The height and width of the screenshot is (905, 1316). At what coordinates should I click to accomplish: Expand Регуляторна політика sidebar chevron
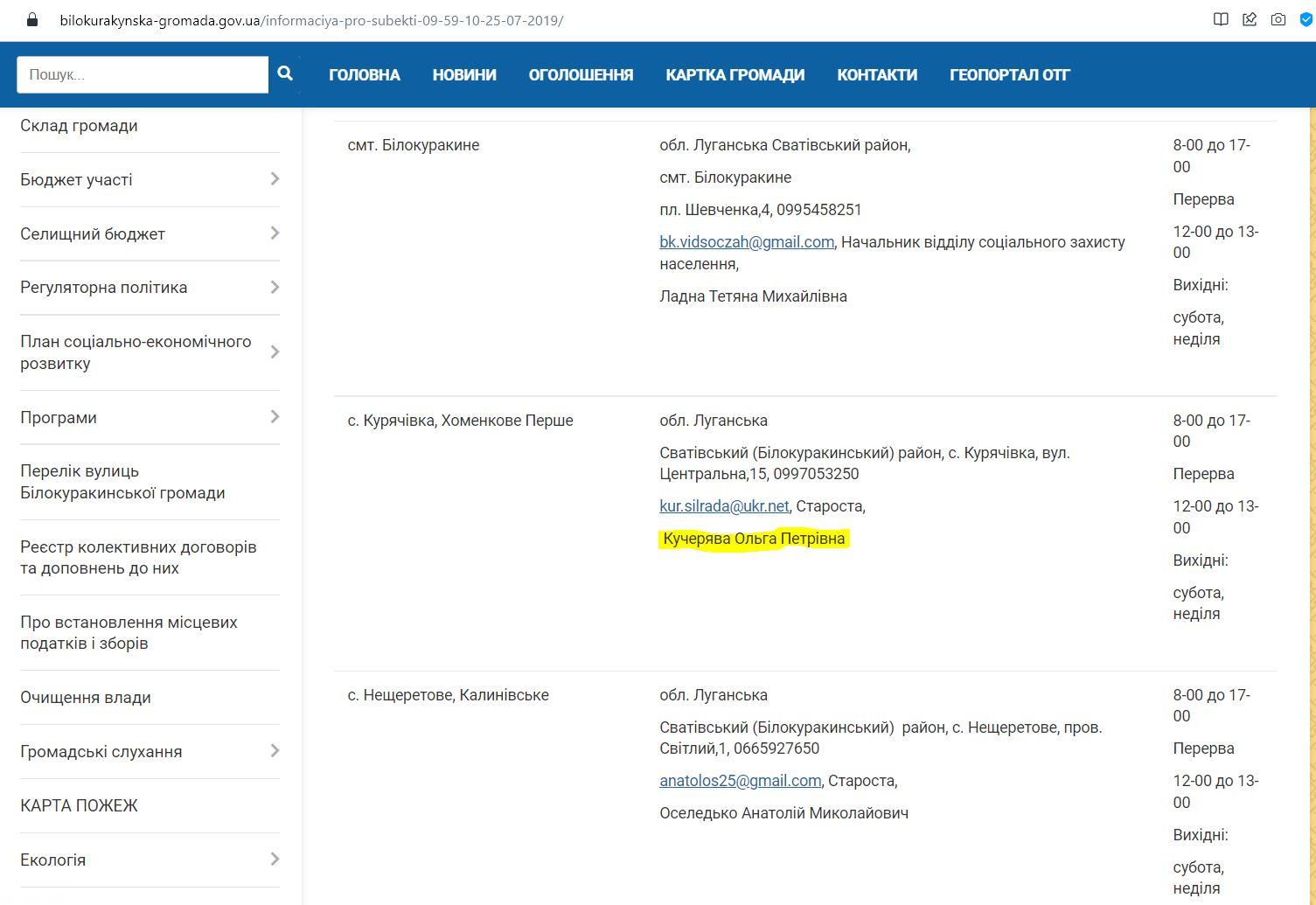coord(275,288)
